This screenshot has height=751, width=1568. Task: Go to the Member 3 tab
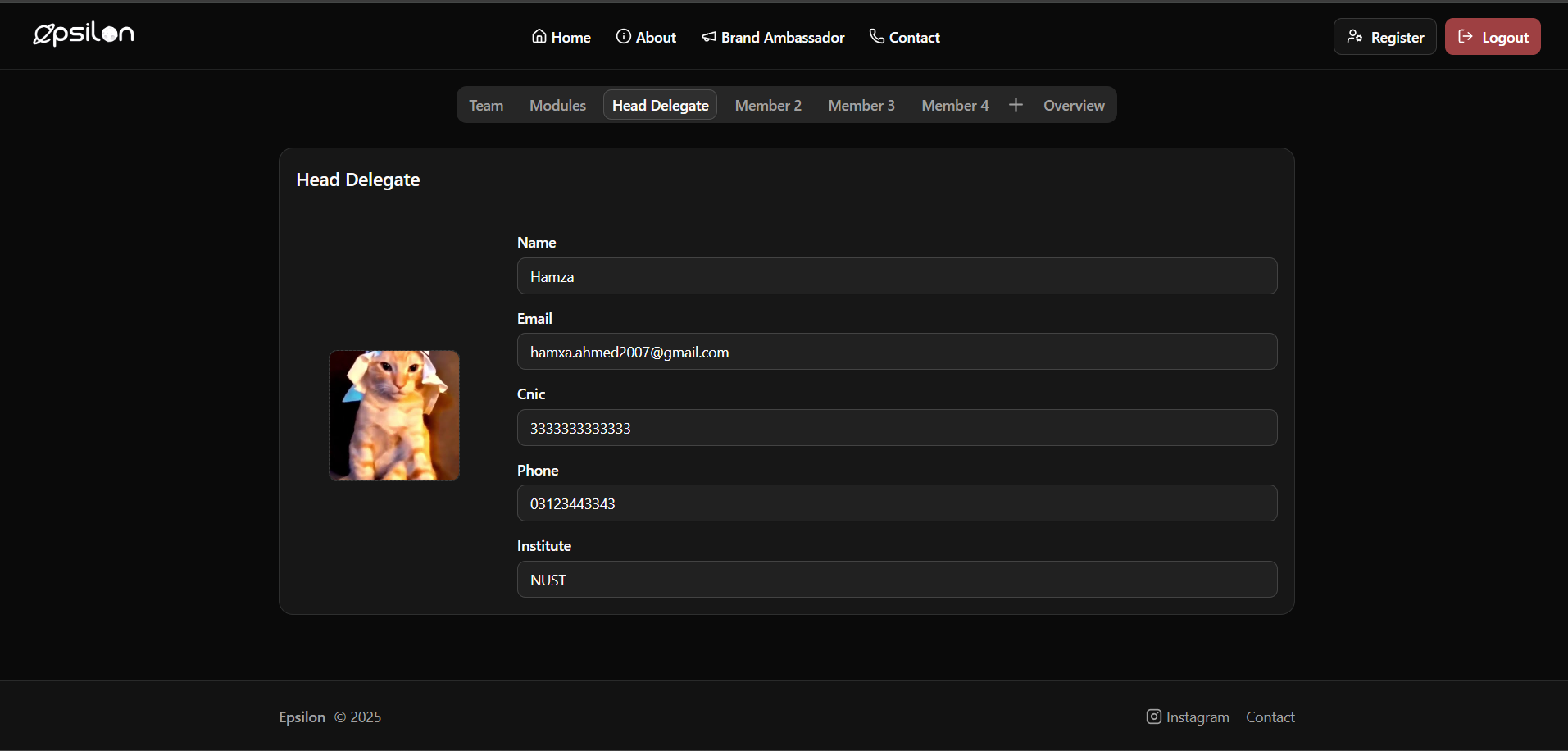point(861,105)
